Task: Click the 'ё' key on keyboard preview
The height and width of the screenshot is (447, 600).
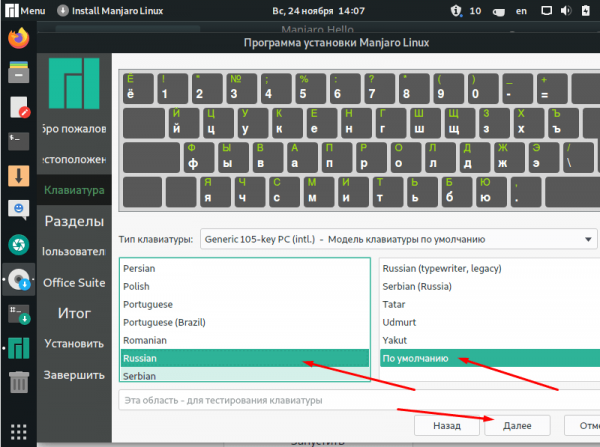Action: pos(138,88)
